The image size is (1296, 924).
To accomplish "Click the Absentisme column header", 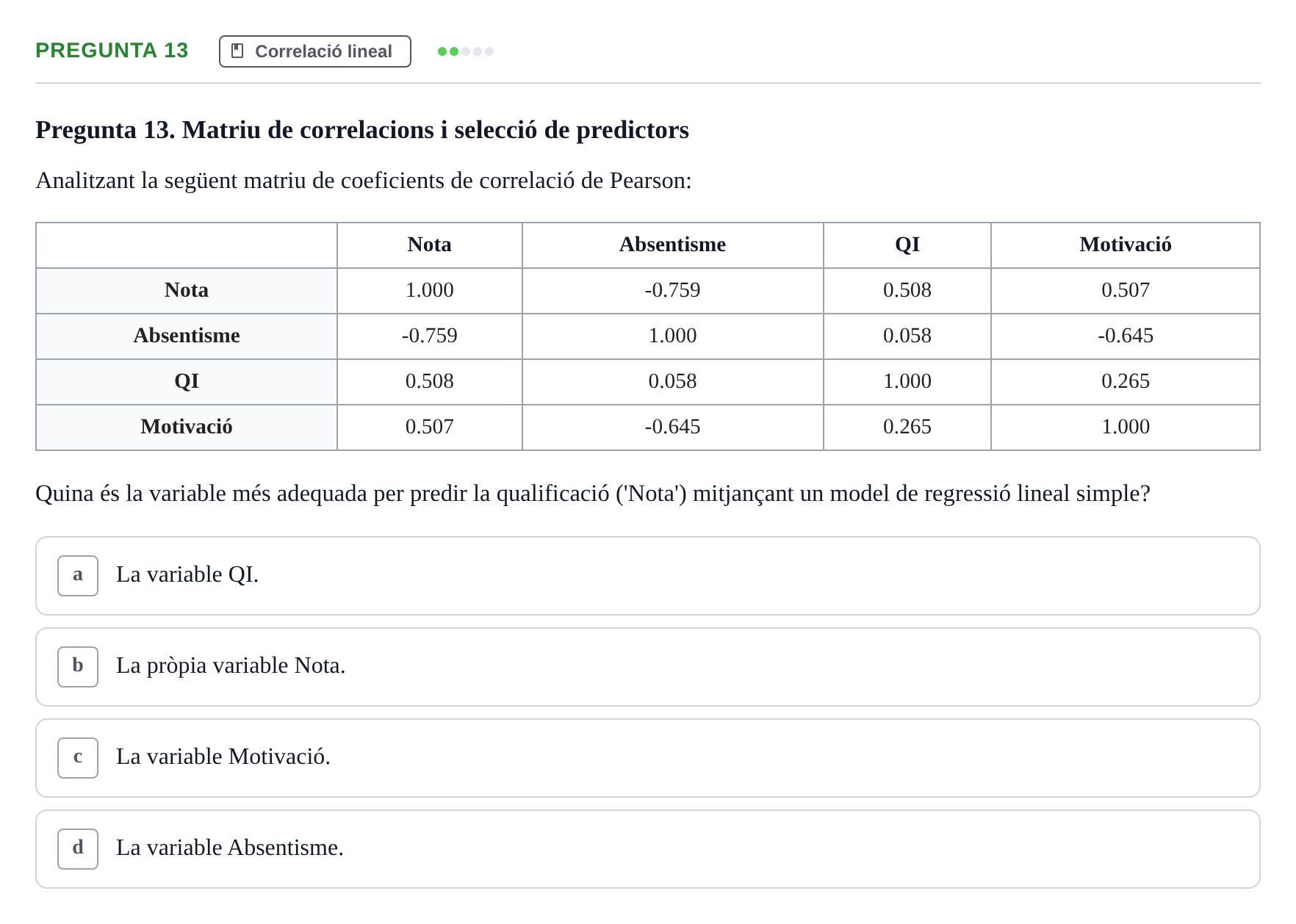I will click(x=672, y=245).
